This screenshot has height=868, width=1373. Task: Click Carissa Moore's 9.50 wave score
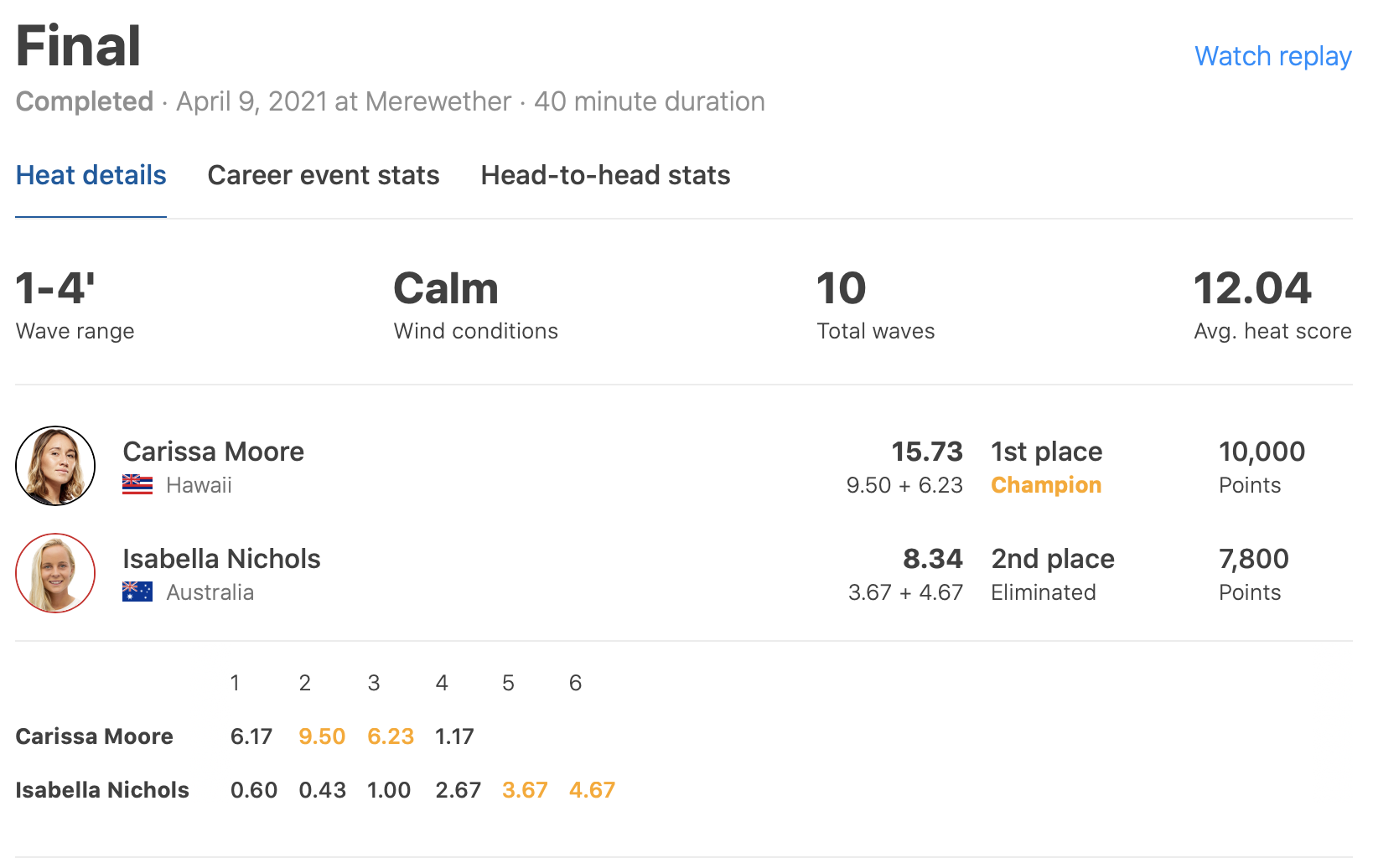click(x=322, y=736)
